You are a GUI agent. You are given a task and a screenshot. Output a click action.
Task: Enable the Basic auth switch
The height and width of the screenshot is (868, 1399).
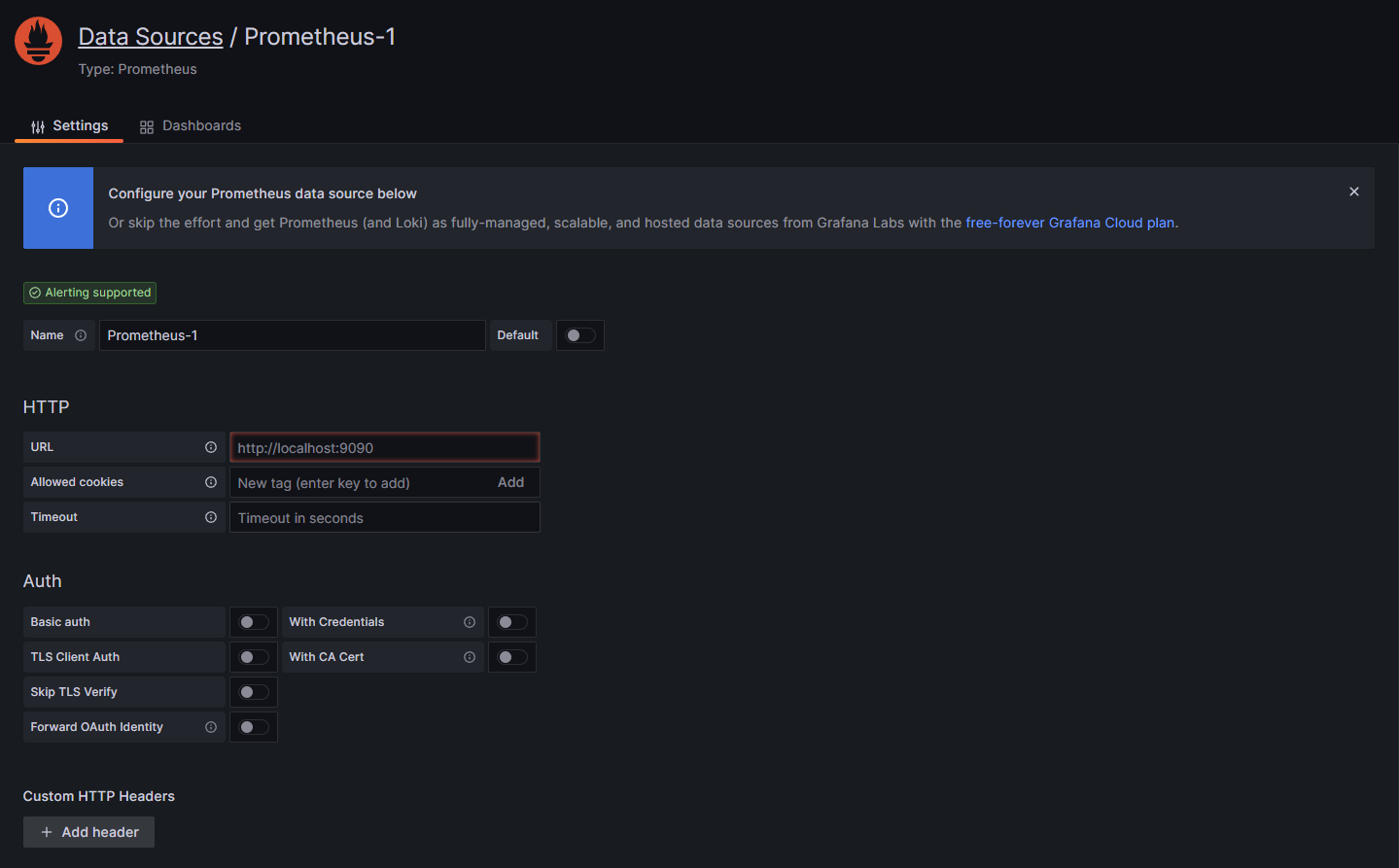pyautogui.click(x=254, y=622)
